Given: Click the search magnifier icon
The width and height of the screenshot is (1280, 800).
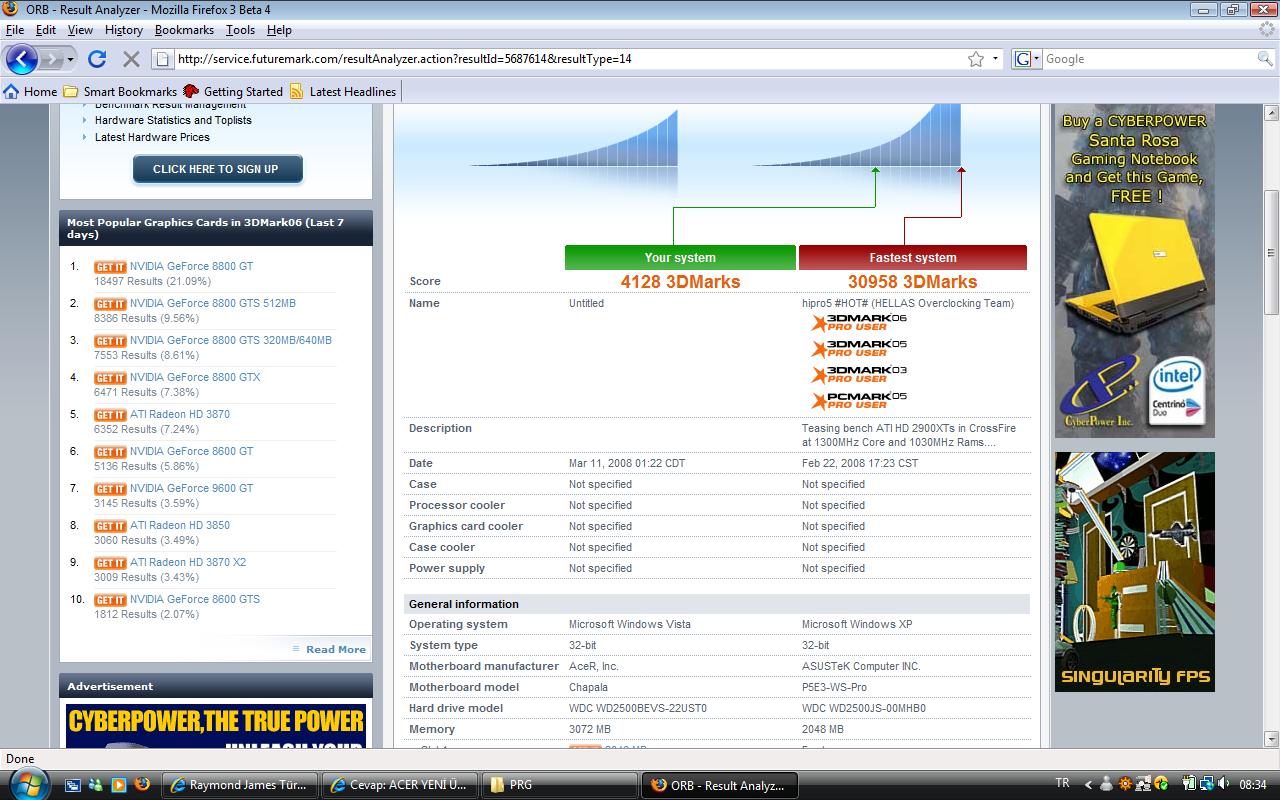Looking at the screenshot, I should [1265, 59].
